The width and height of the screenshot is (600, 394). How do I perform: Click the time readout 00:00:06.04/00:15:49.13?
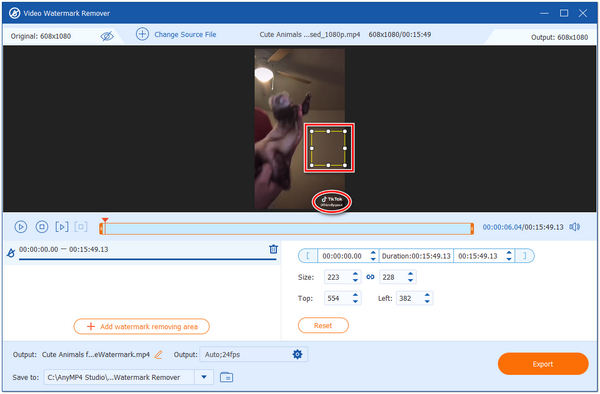523,227
